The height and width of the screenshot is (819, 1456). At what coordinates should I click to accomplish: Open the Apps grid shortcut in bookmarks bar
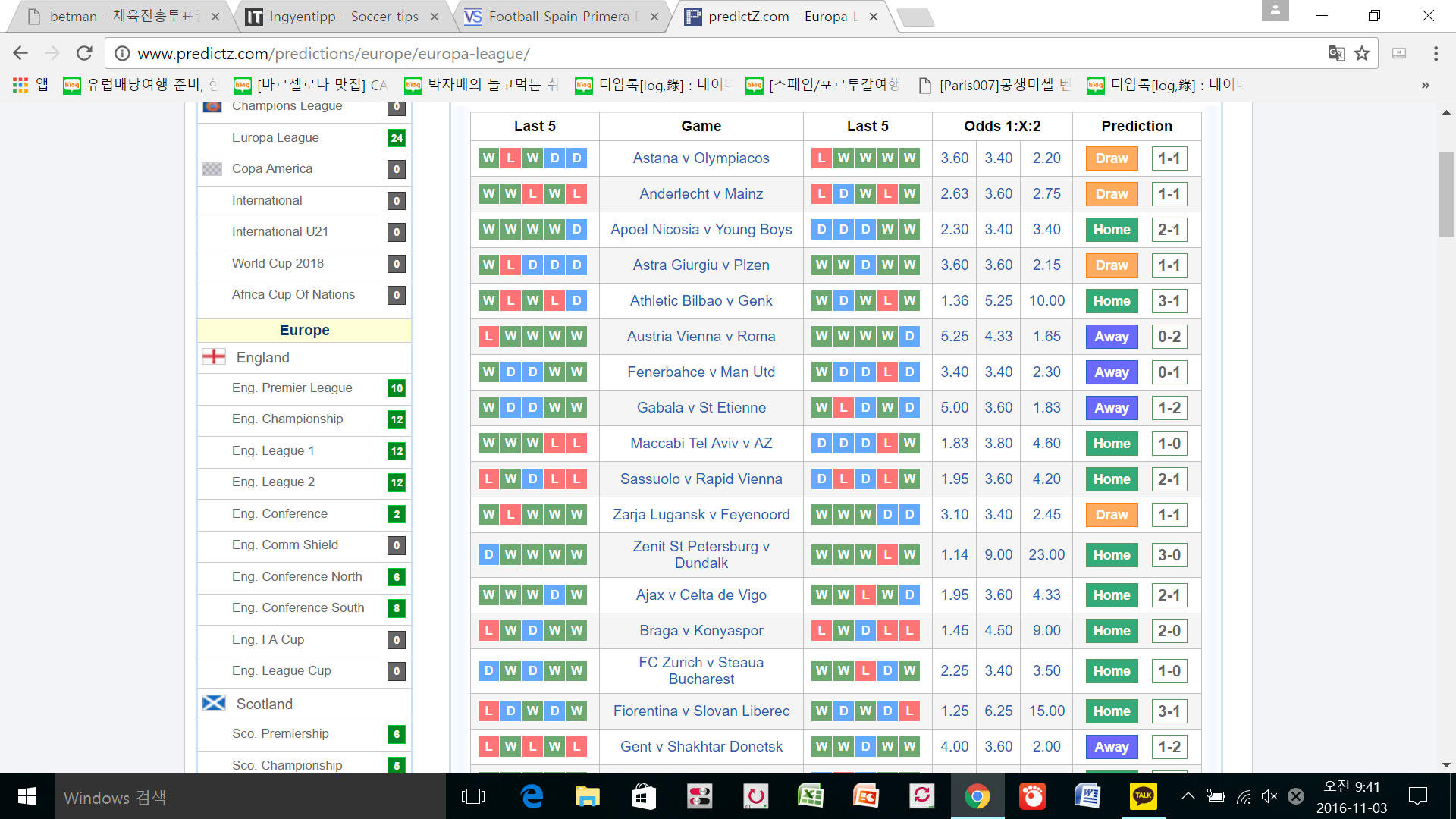30,85
